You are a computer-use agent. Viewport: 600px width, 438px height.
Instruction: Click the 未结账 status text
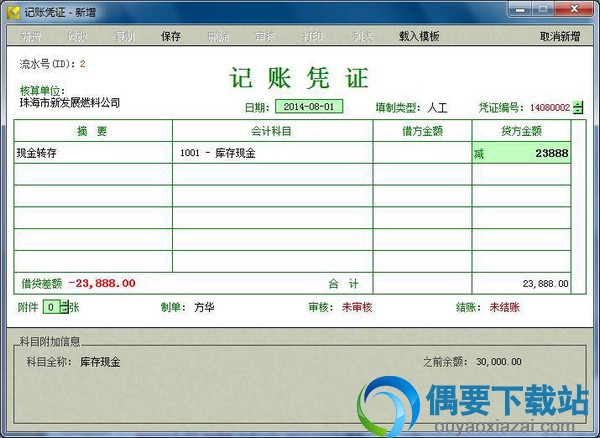point(504,307)
